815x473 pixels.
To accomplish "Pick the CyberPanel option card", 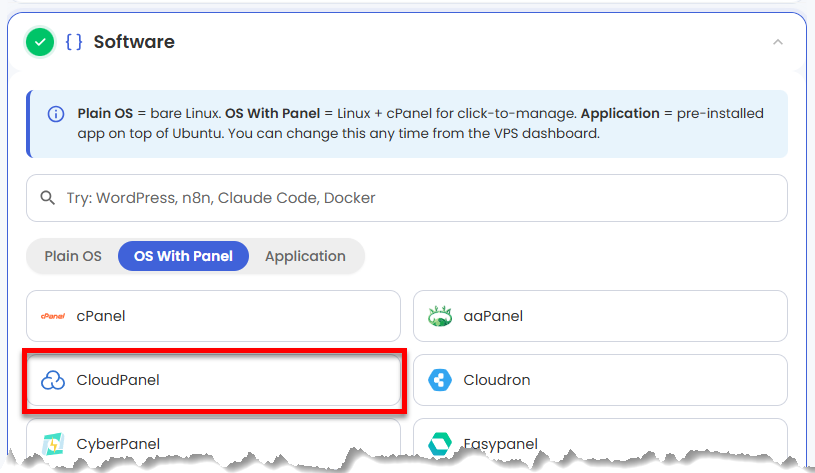I will point(214,440).
